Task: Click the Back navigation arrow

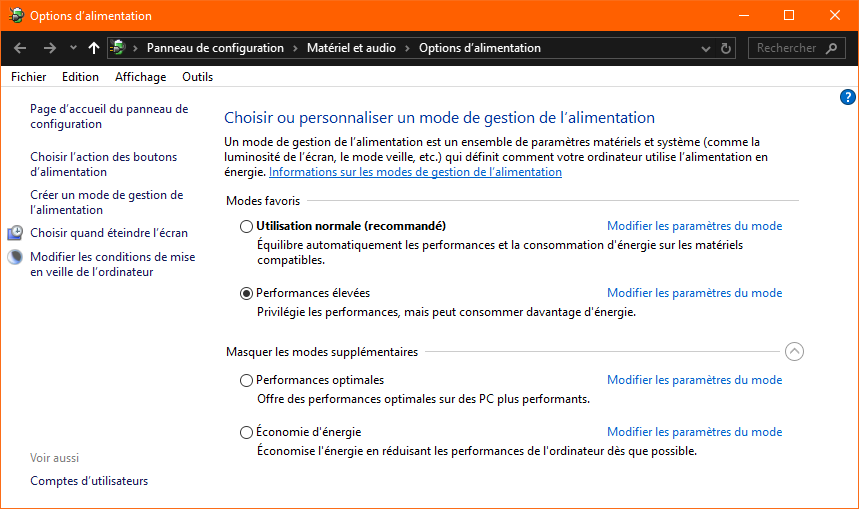Action: [21, 48]
